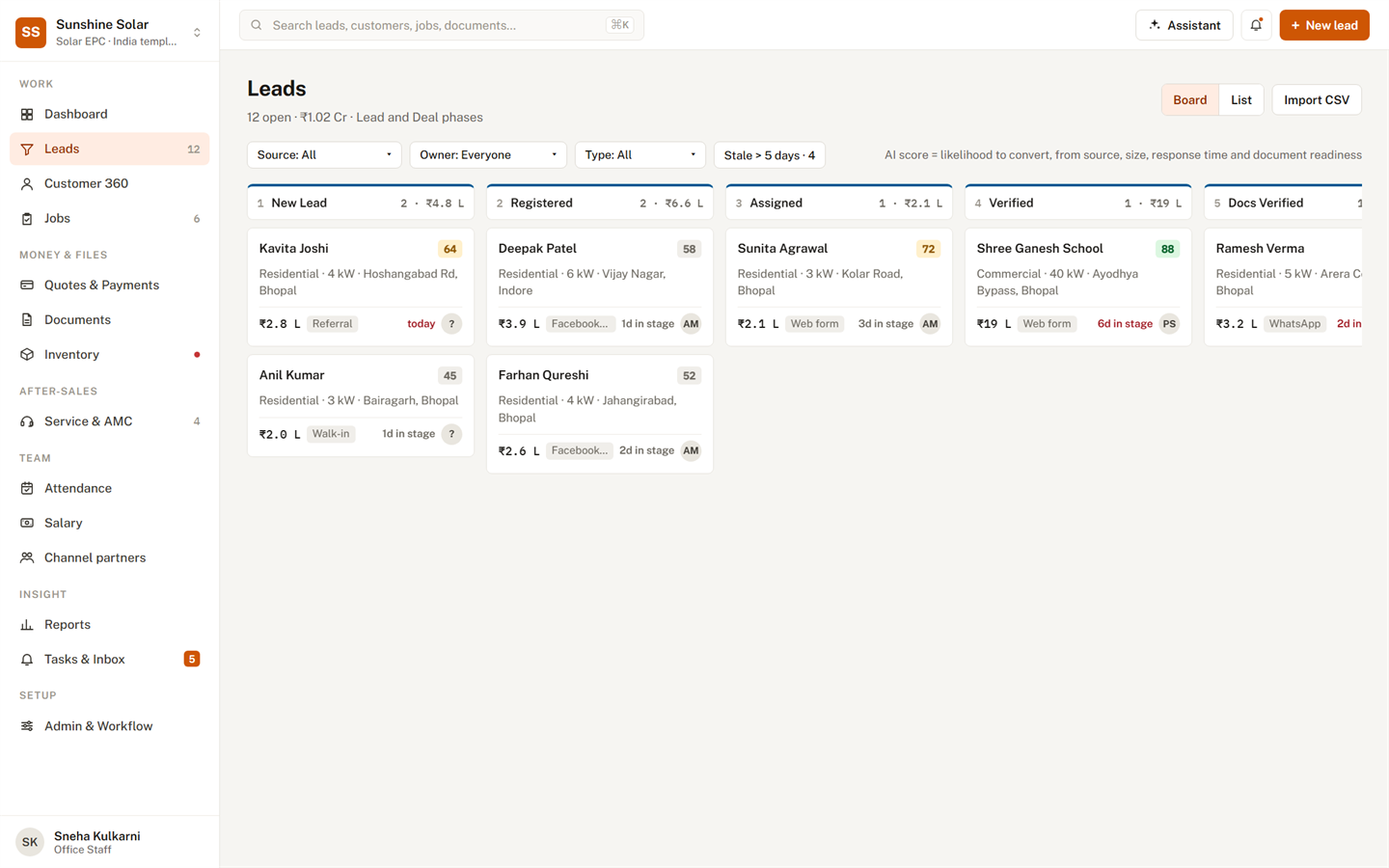
Task: Click the SS Sunshine Solar logo
Action: tap(31, 32)
